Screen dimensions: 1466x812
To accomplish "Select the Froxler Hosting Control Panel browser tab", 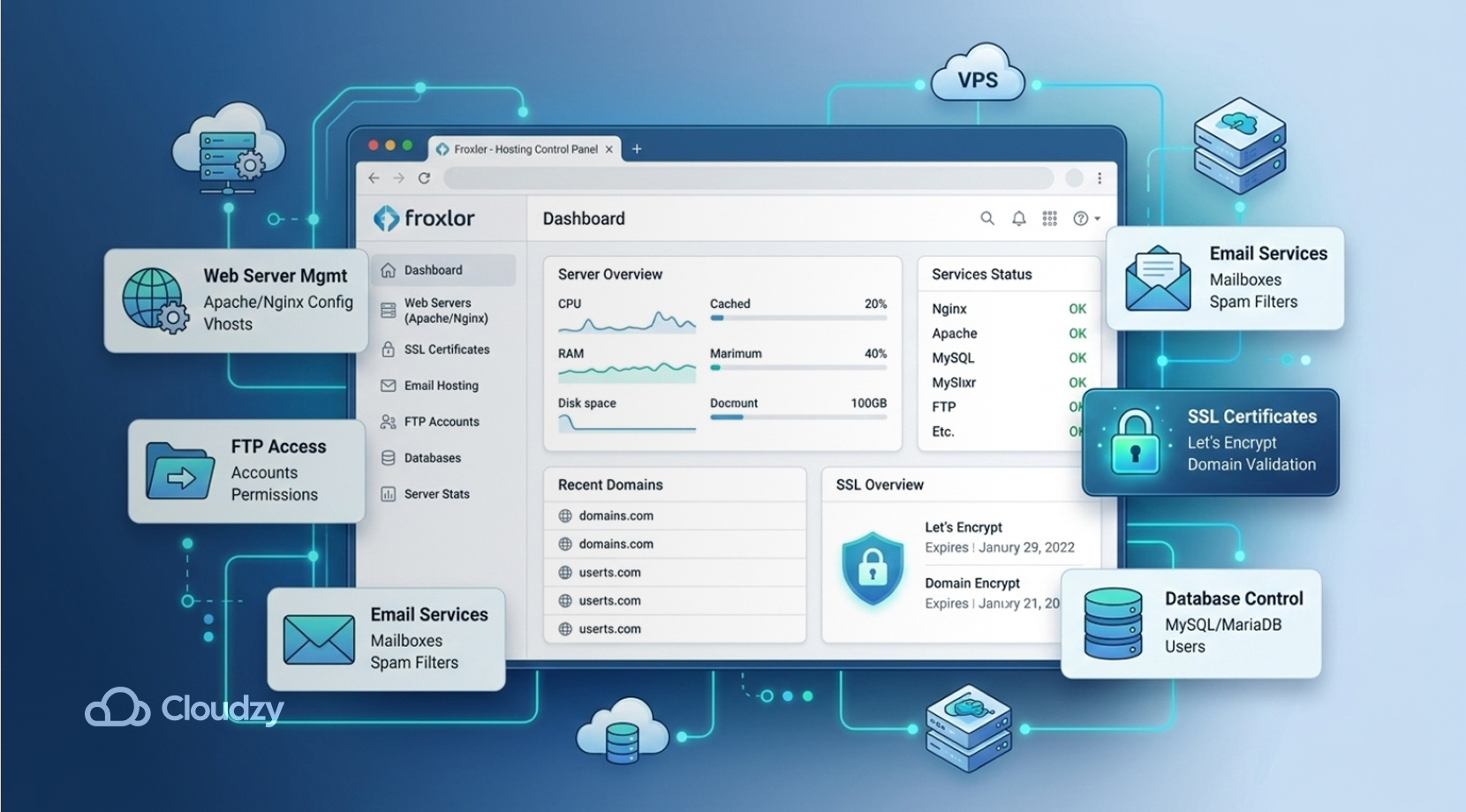I will click(517, 149).
